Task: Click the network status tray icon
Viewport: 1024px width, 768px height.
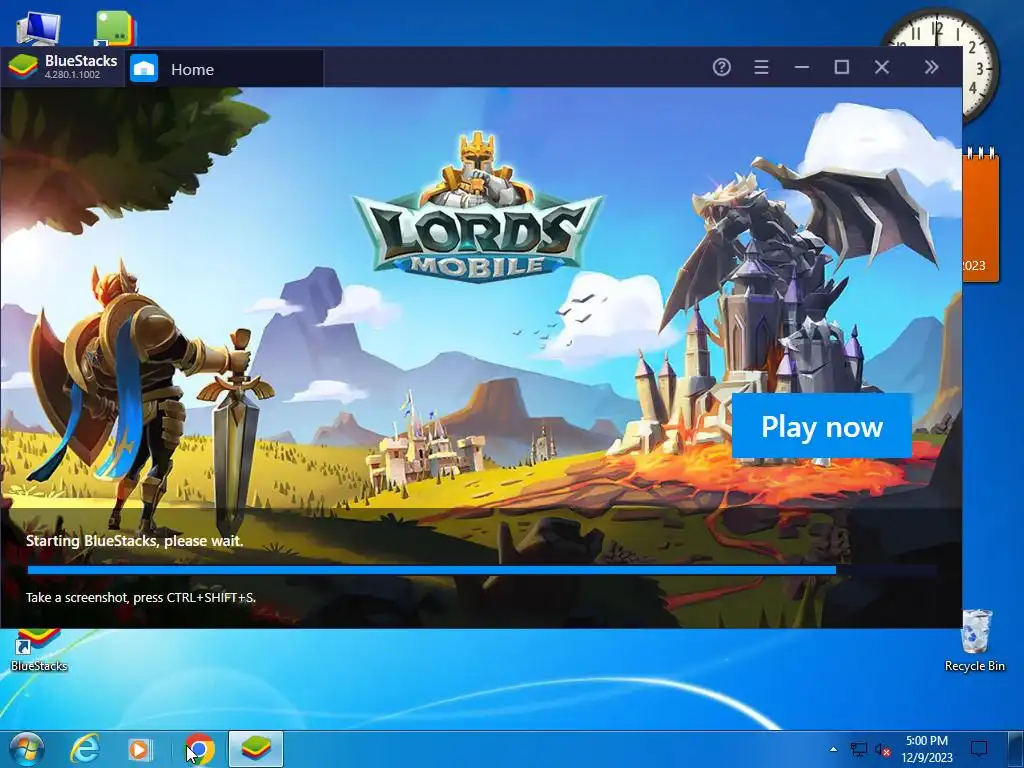Action: click(858, 750)
